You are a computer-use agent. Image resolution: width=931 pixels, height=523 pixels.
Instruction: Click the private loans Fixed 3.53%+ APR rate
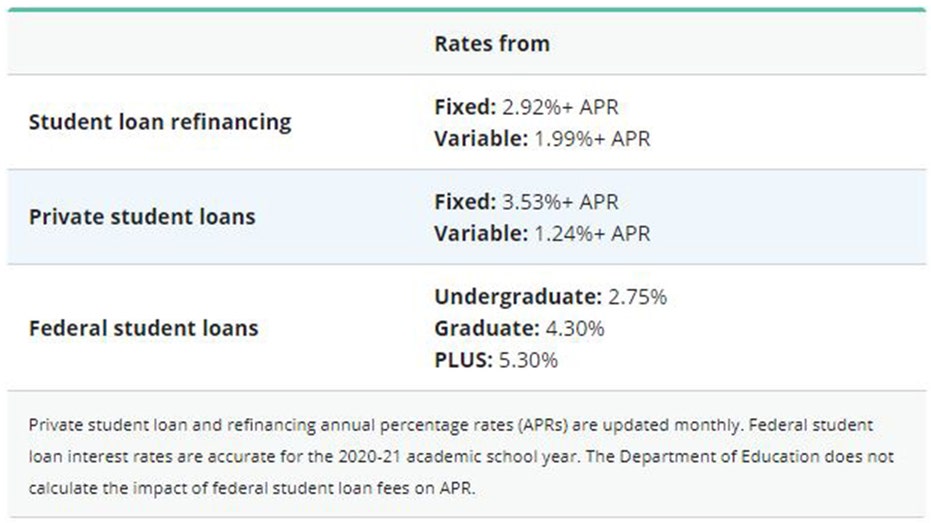click(526, 202)
